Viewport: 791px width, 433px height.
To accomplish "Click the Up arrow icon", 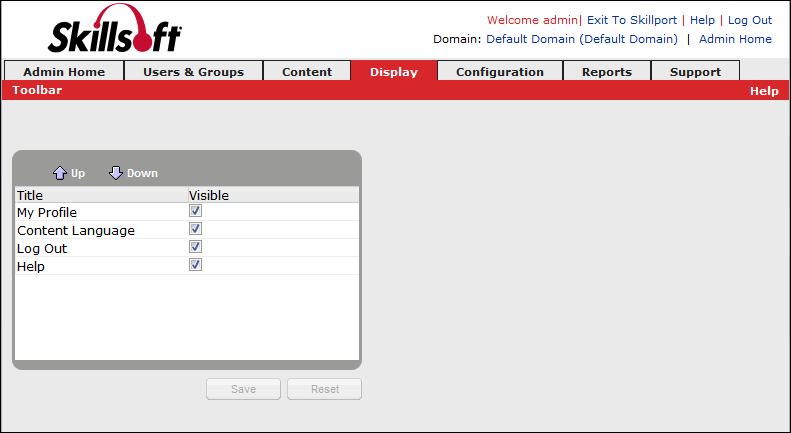I will pyautogui.click(x=60, y=173).
